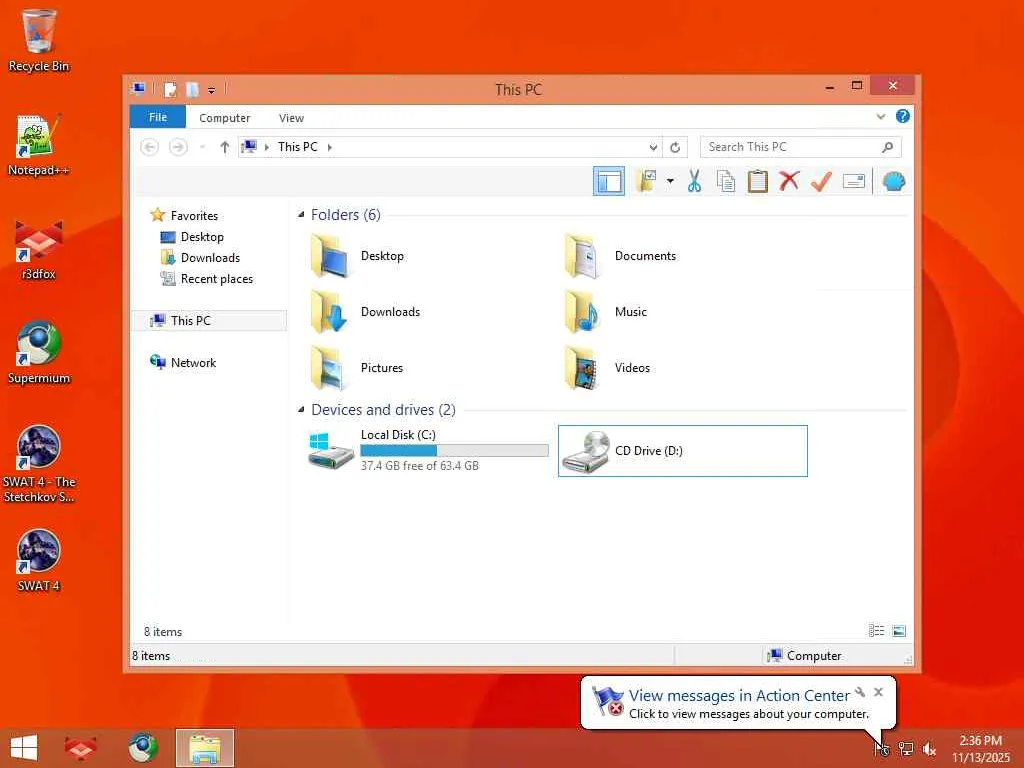Select the Notepad++ desktop shortcut
Viewport: 1024px width, 768px height.
38,146
